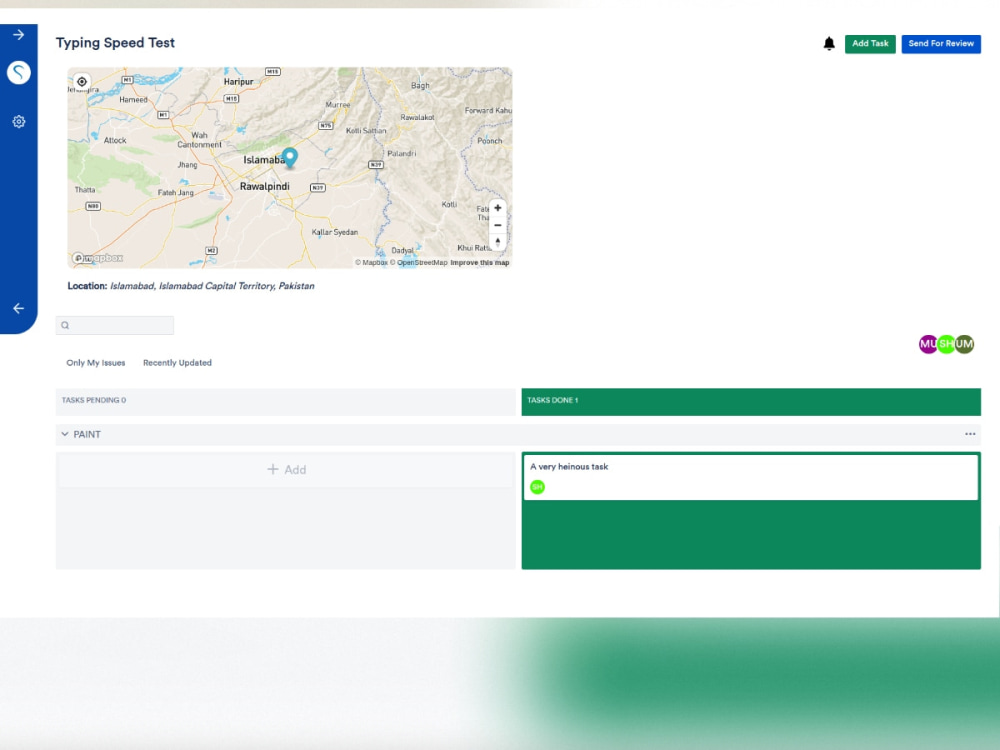The height and width of the screenshot is (750, 1000).
Task: Open the 'A very heinous task' card
Action: pos(751,477)
